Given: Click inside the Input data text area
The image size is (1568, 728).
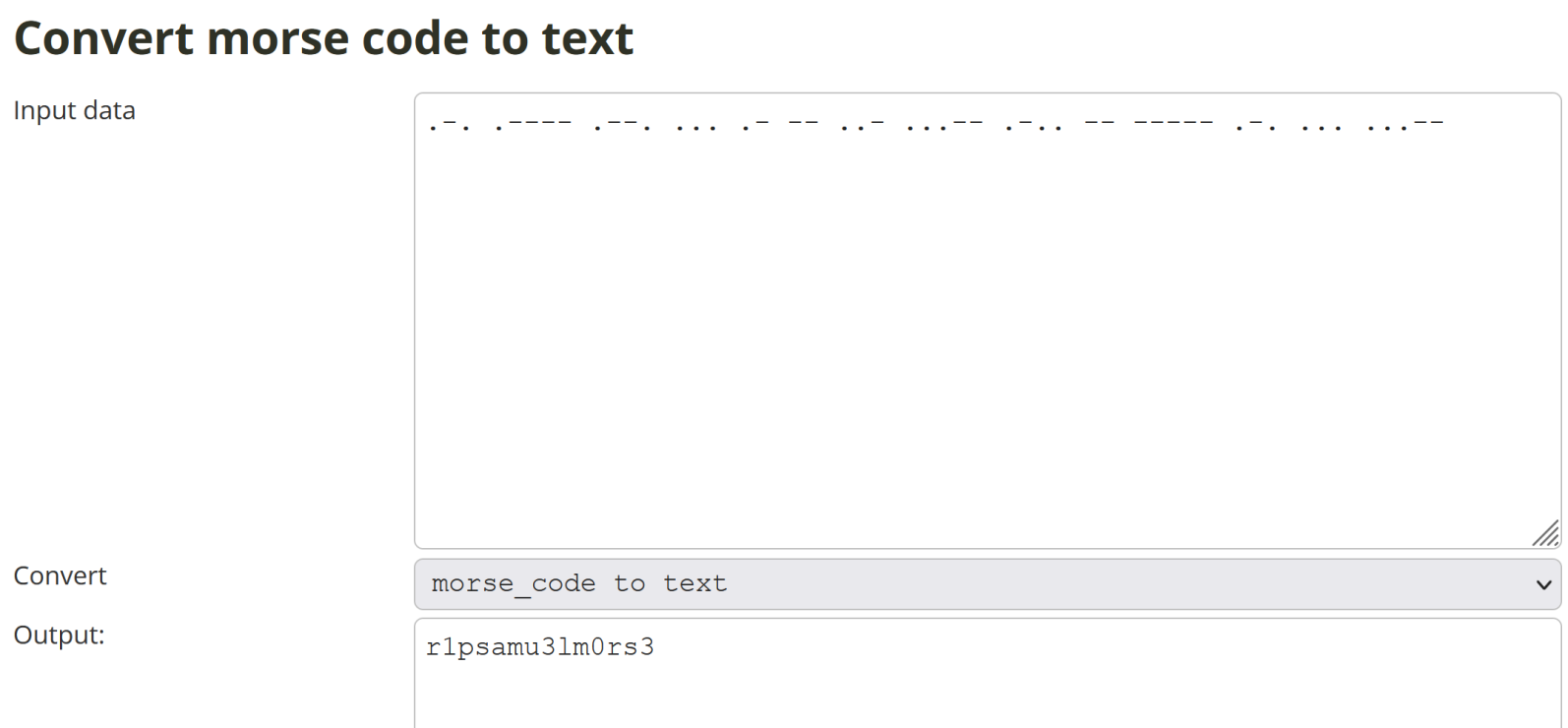Looking at the screenshot, I should point(986,325).
